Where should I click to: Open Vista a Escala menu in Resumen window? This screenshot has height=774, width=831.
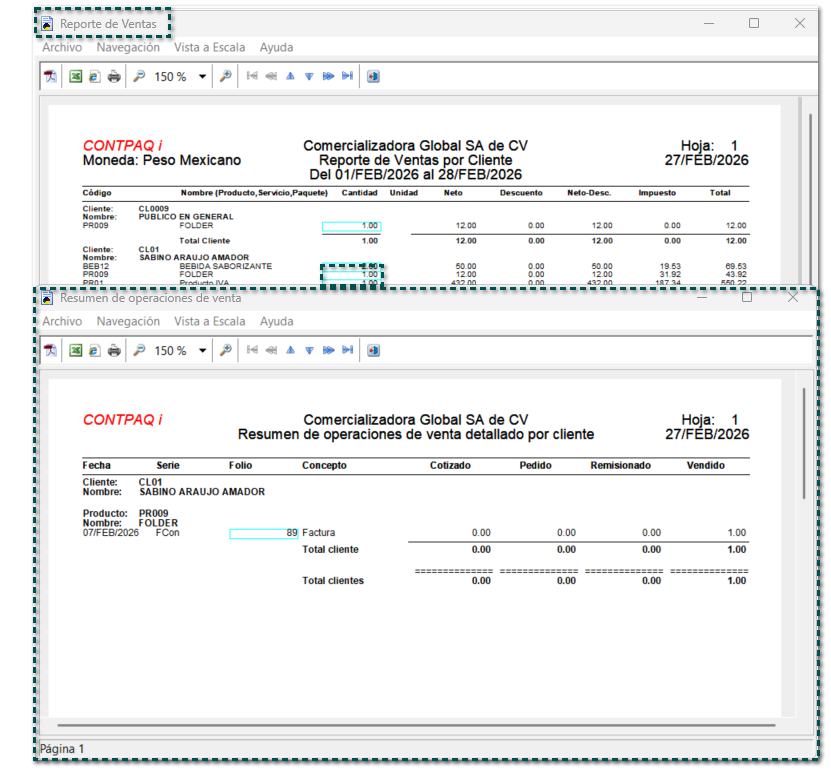(x=209, y=322)
